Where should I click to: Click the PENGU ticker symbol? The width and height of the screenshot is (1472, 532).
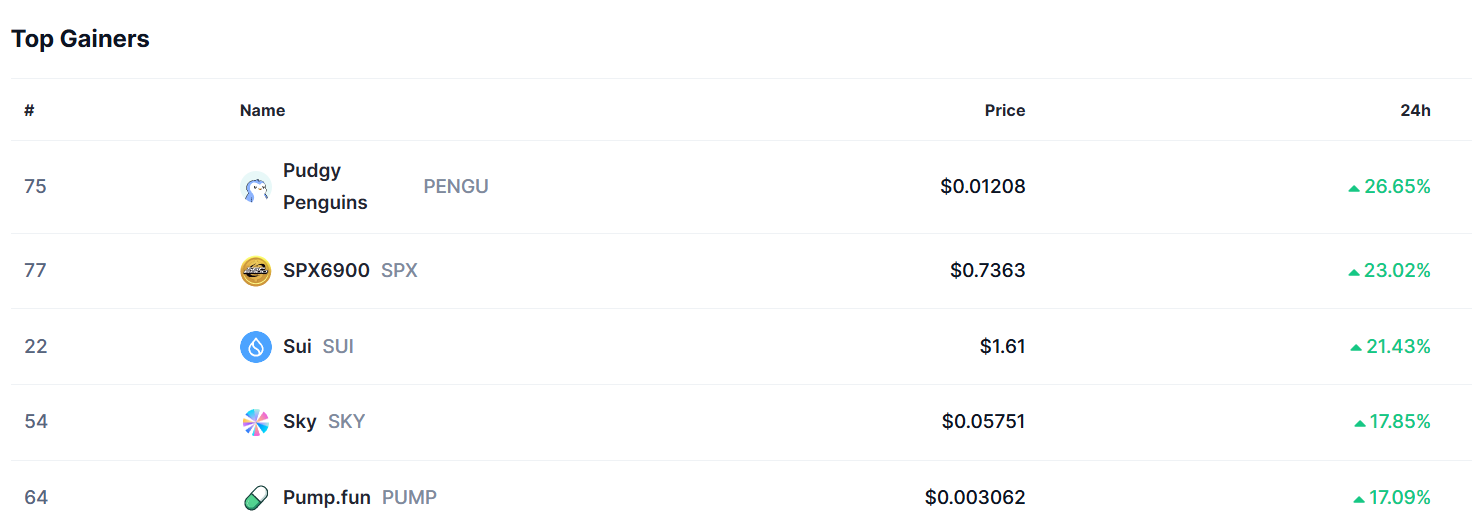point(456,186)
